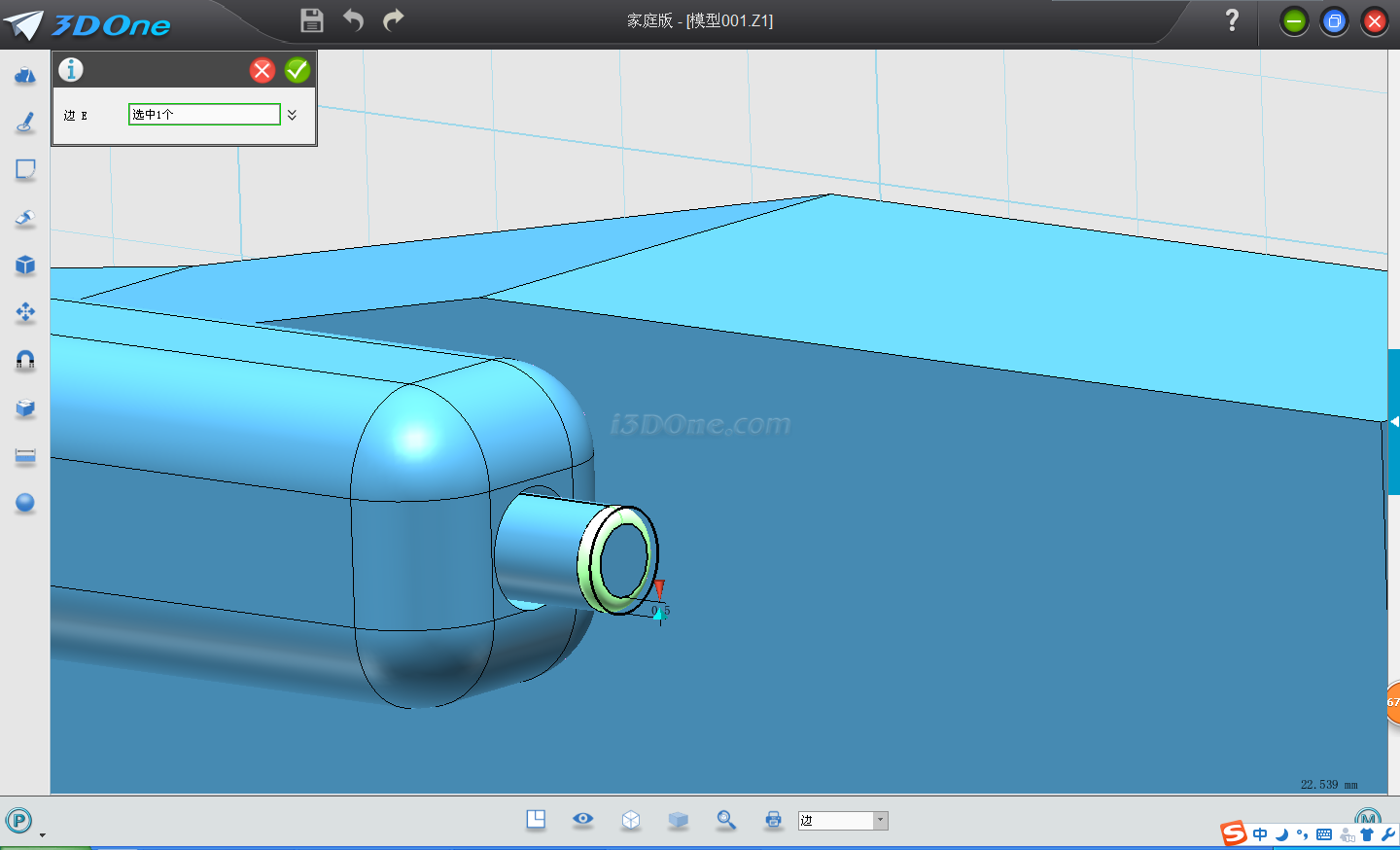This screenshot has width=1400, height=850.
Task: Toggle wireframe cube display mode
Action: 631,820
